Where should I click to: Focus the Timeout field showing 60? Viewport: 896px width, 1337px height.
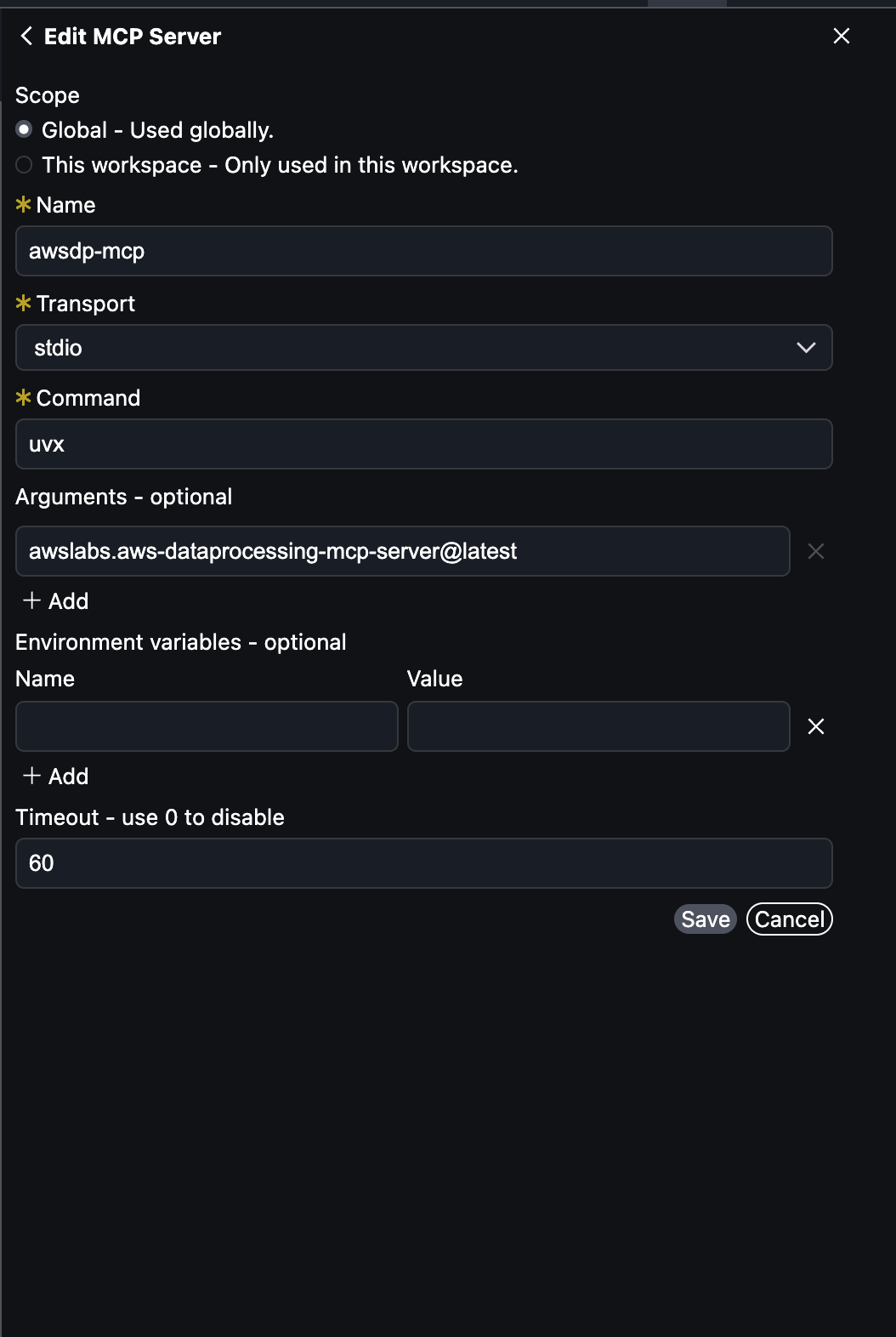[423, 863]
